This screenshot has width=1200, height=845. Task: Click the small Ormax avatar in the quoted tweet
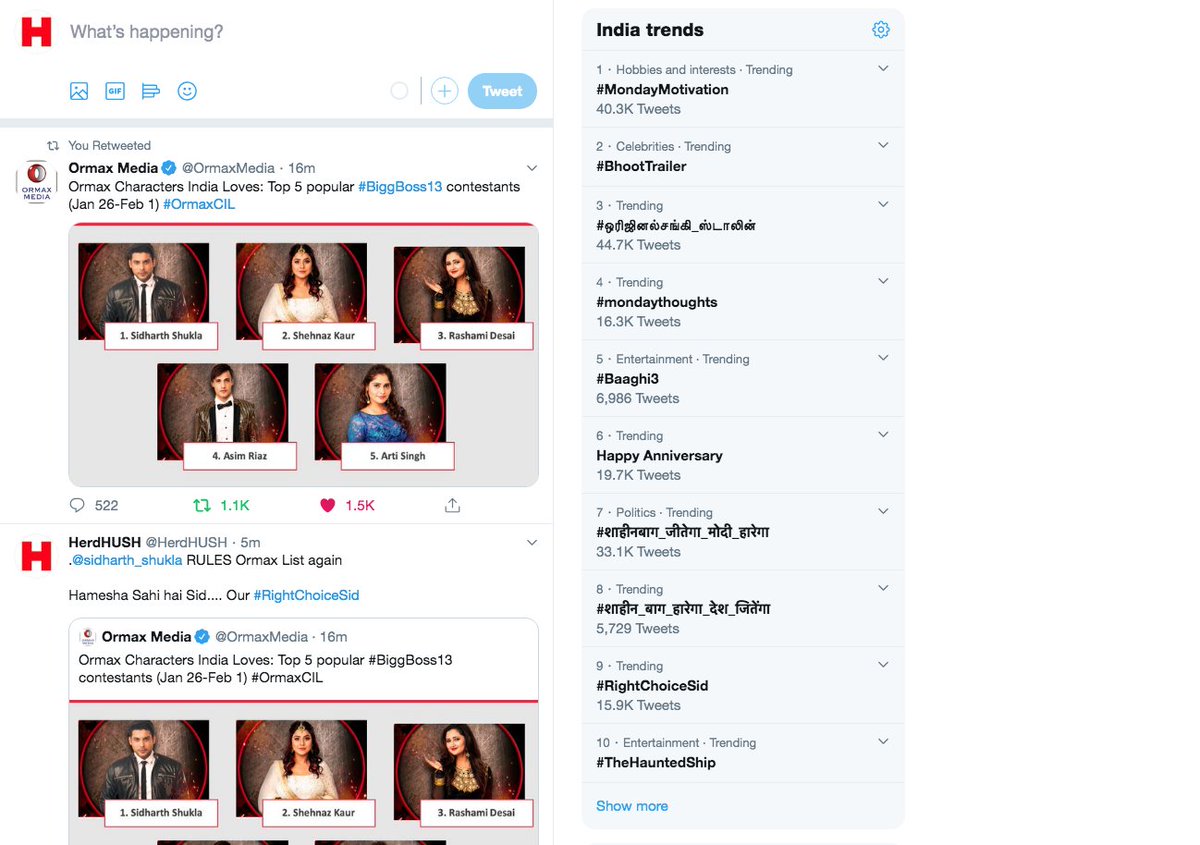(x=87, y=636)
